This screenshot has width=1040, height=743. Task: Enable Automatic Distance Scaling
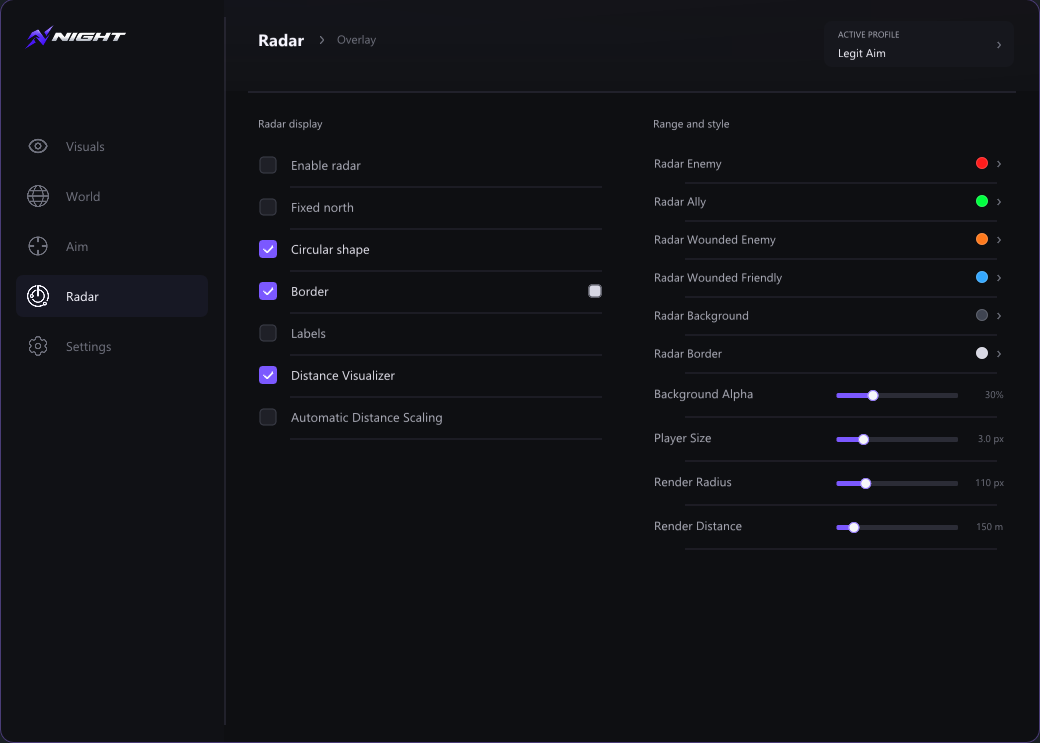(268, 417)
